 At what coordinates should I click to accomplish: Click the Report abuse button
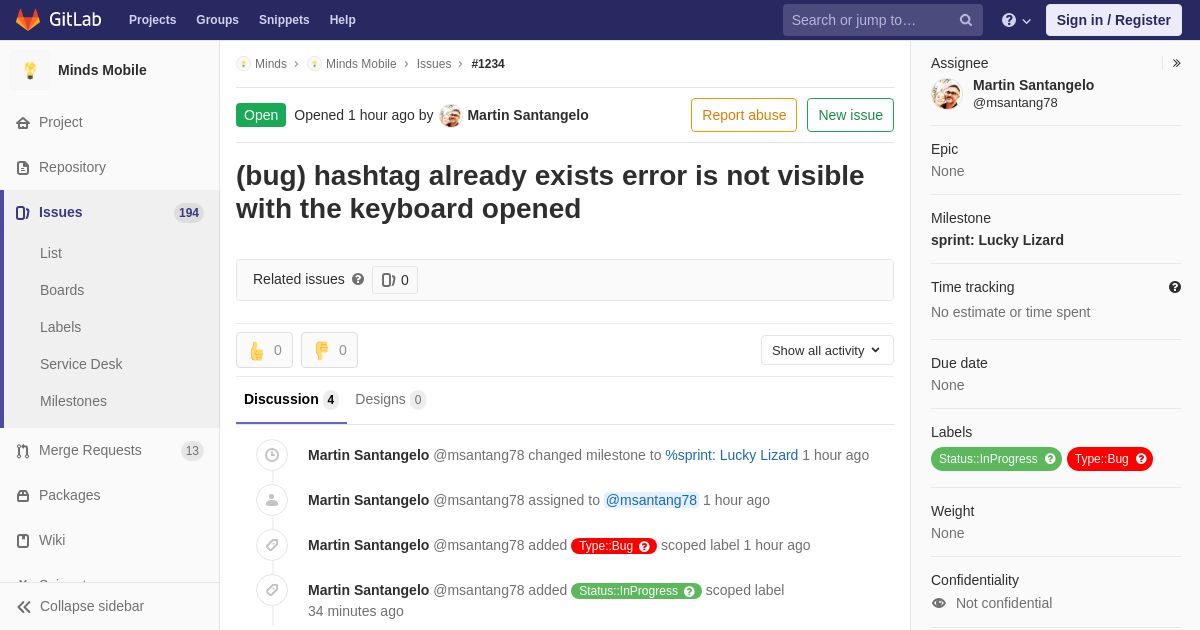tap(744, 115)
